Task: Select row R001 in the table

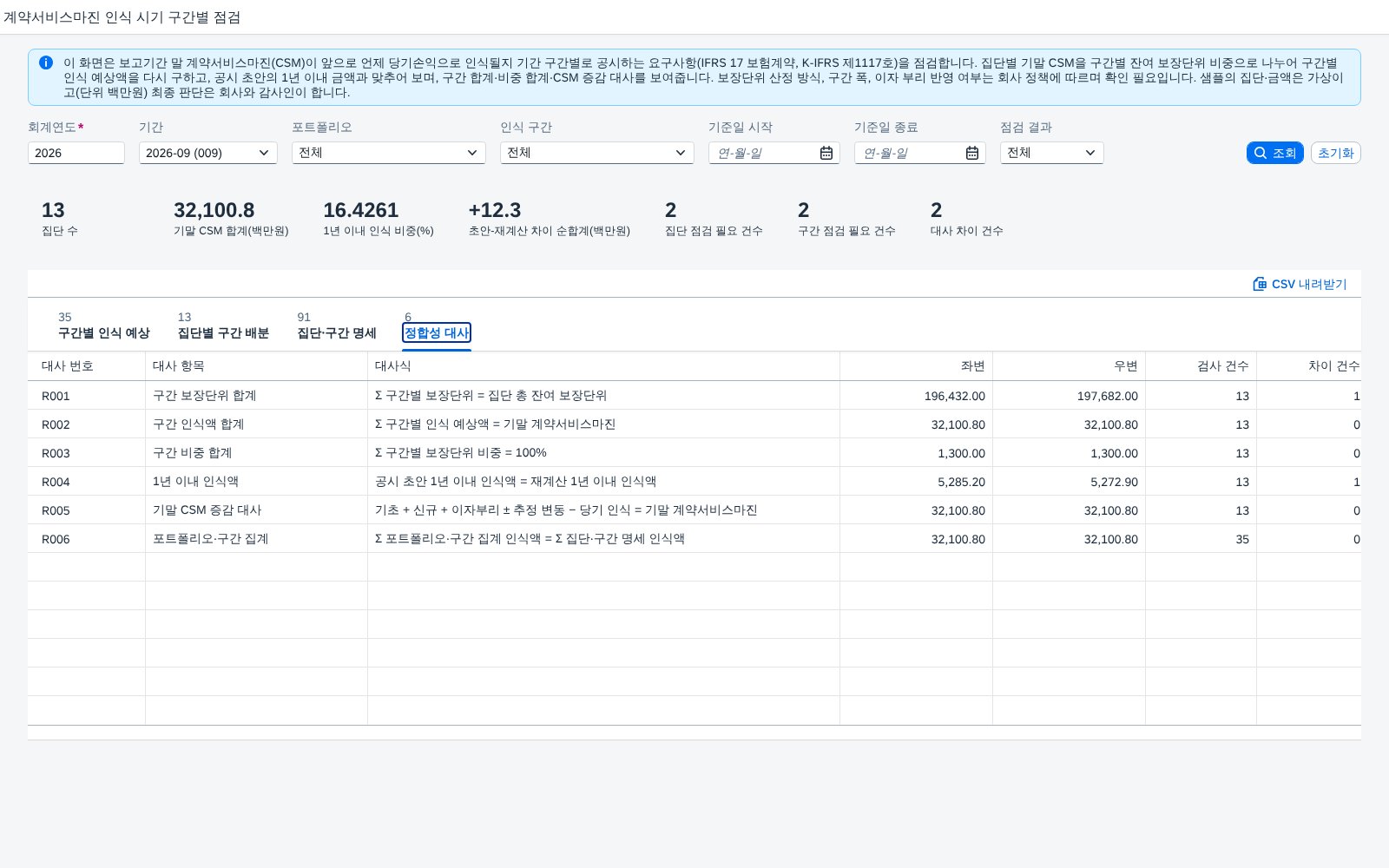Action: pos(694,396)
